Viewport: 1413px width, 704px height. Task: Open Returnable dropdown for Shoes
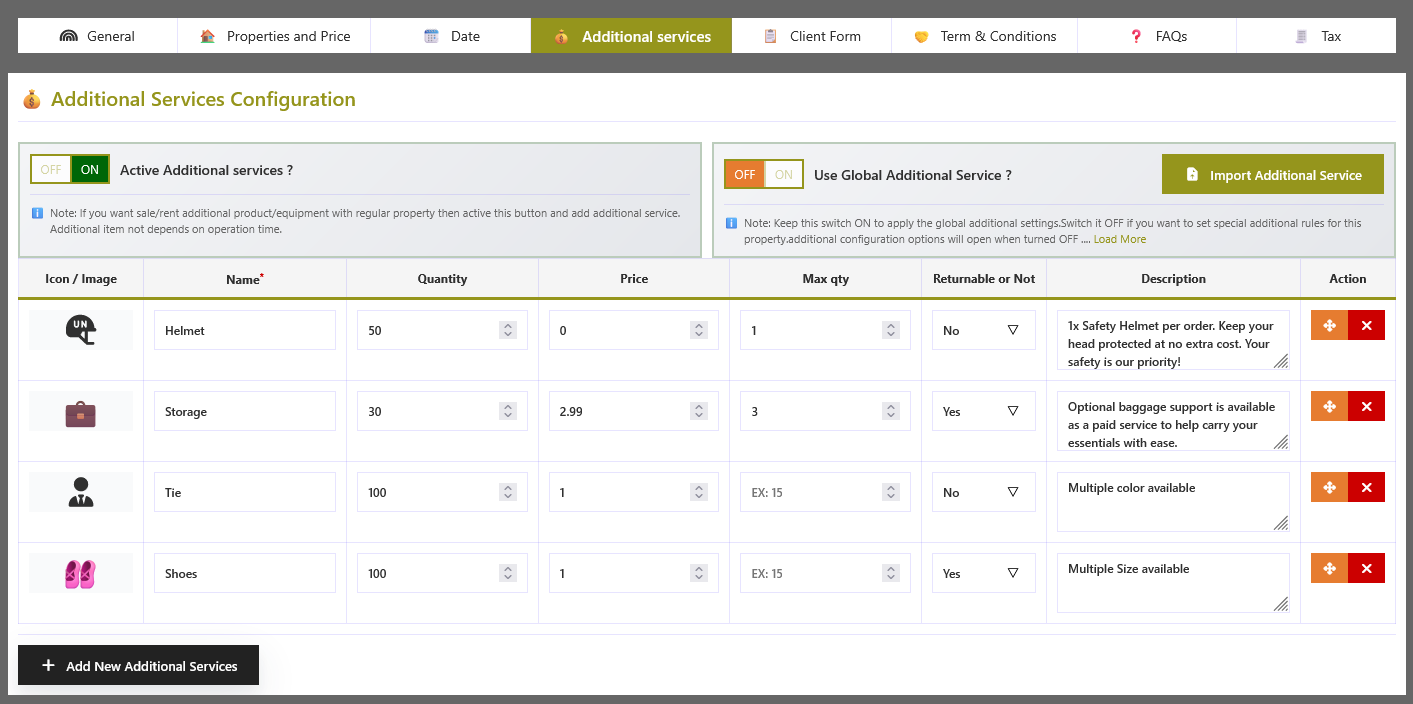pyautogui.click(x=983, y=573)
